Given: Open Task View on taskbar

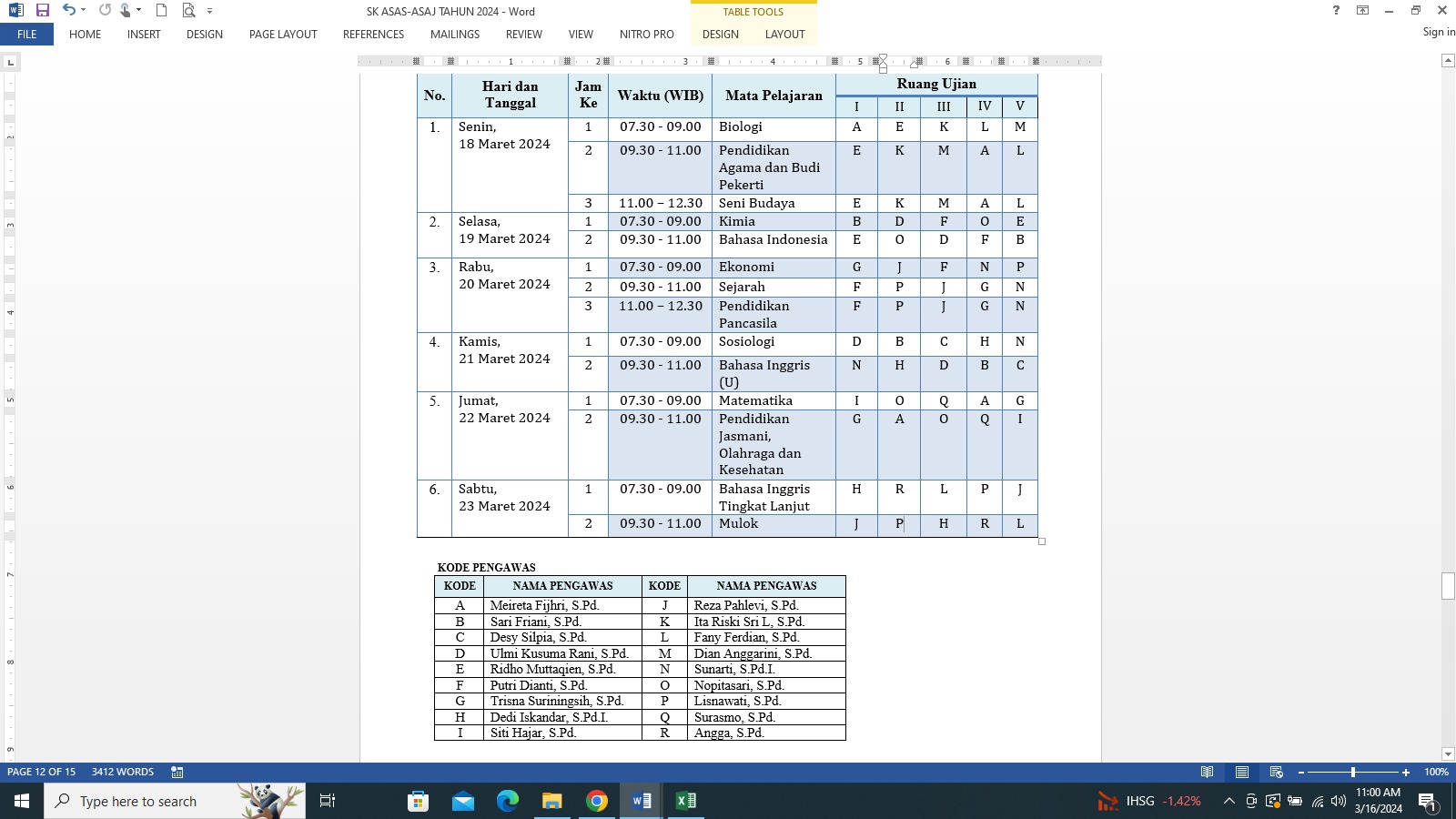Looking at the screenshot, I should (x=328, y=801).
